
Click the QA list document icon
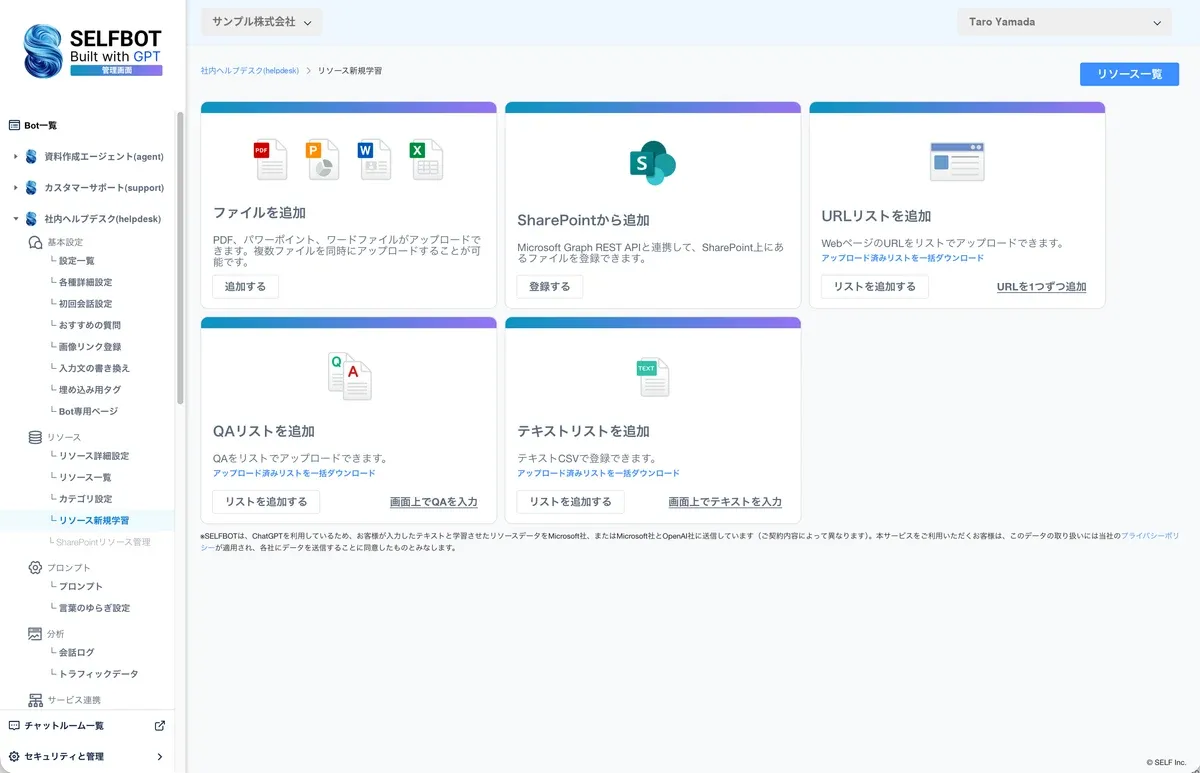350,376
